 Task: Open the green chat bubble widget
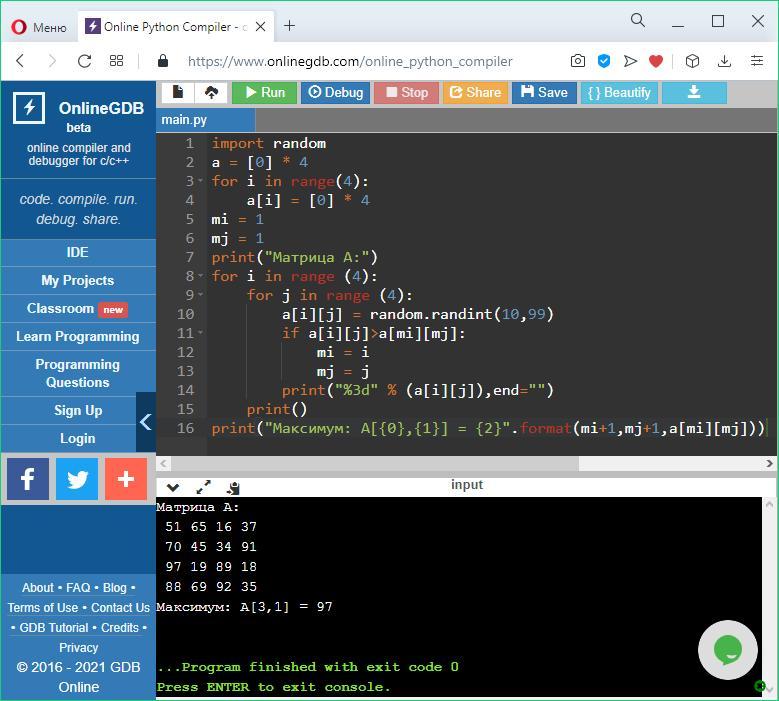(727, 650)
